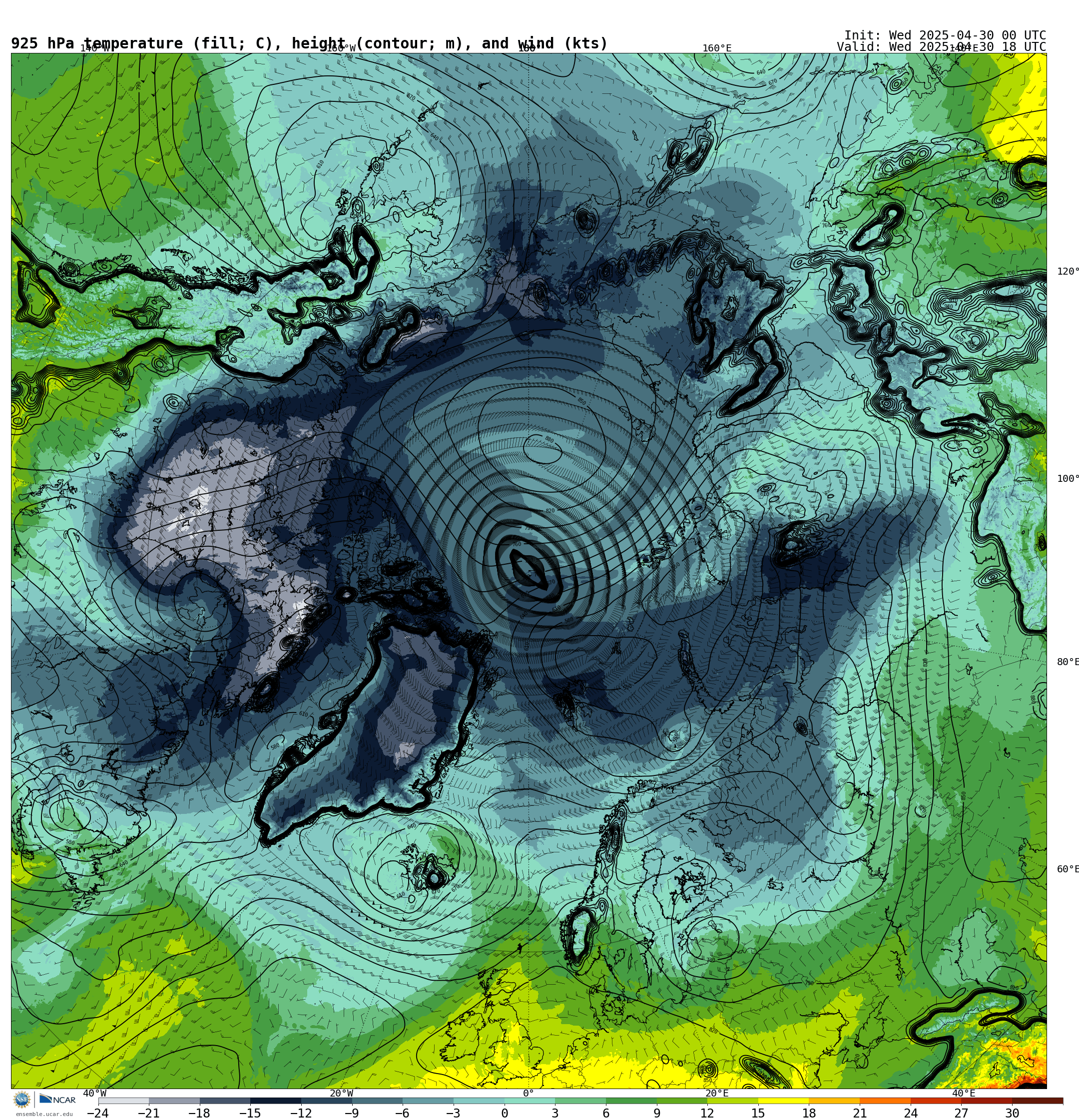Click the 160°E longitude label at top
Screen dimensions: 1079x1120
click(717, 48)
